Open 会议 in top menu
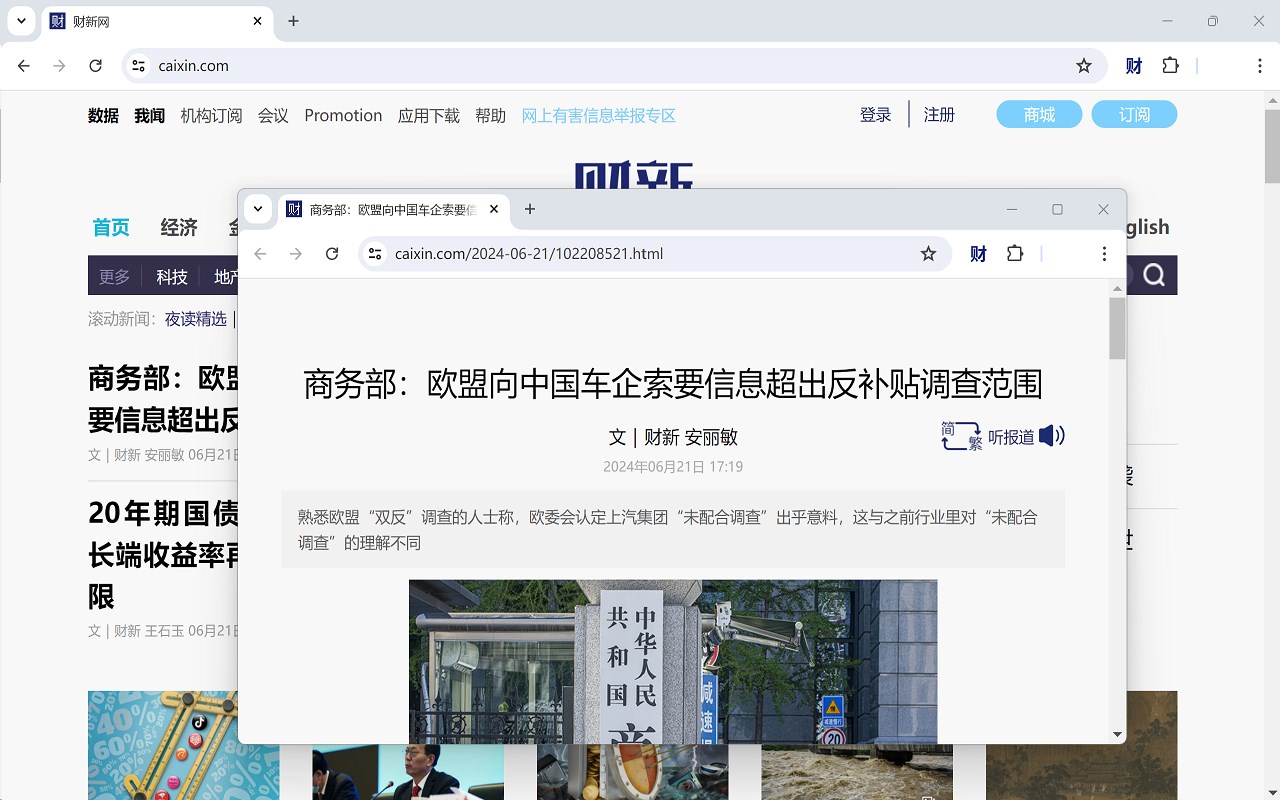The height and width of the screenshot is (800, 1280). coord(273,115)
